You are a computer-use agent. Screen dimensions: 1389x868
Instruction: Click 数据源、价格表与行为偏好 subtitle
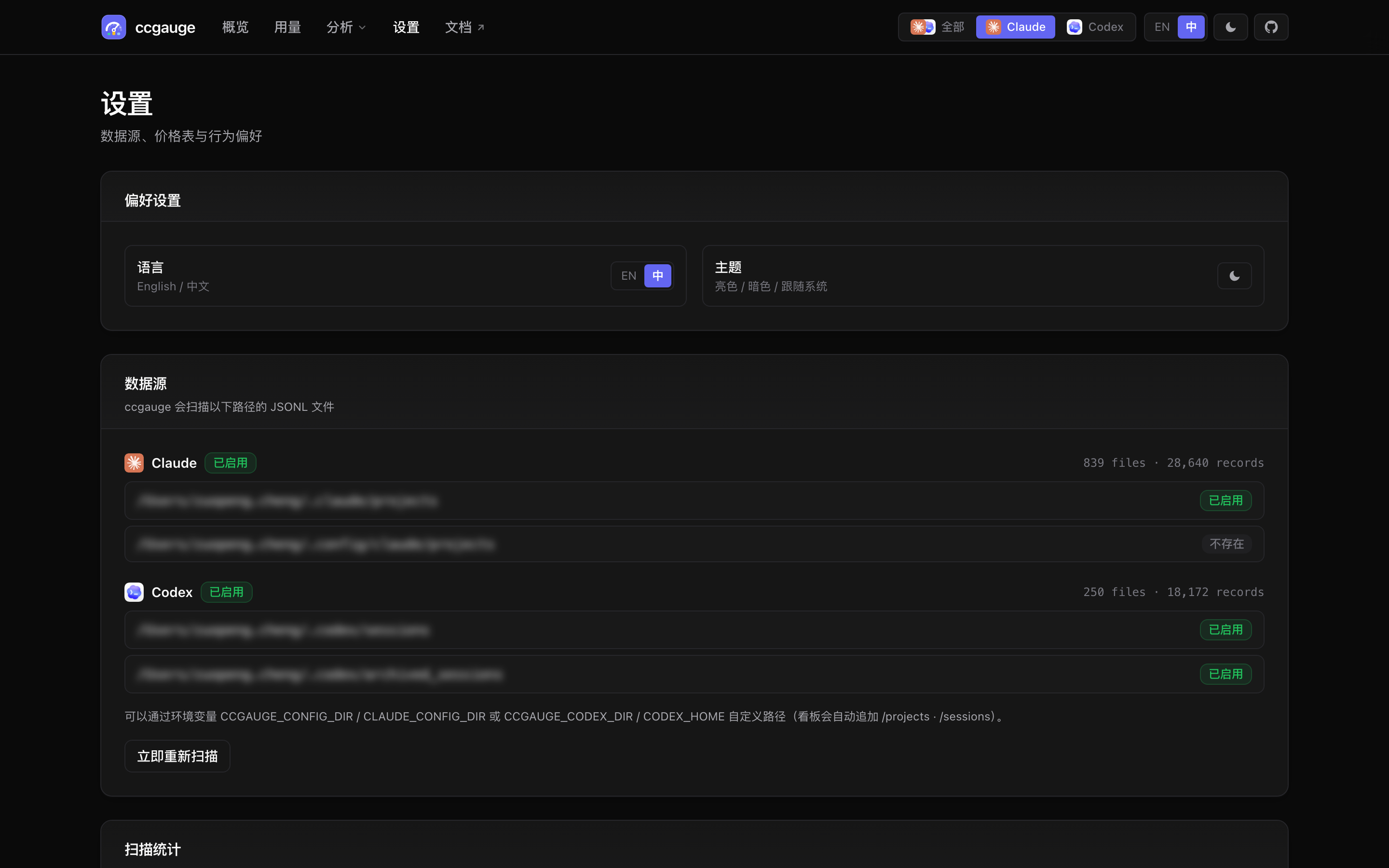tap(181, 136)
